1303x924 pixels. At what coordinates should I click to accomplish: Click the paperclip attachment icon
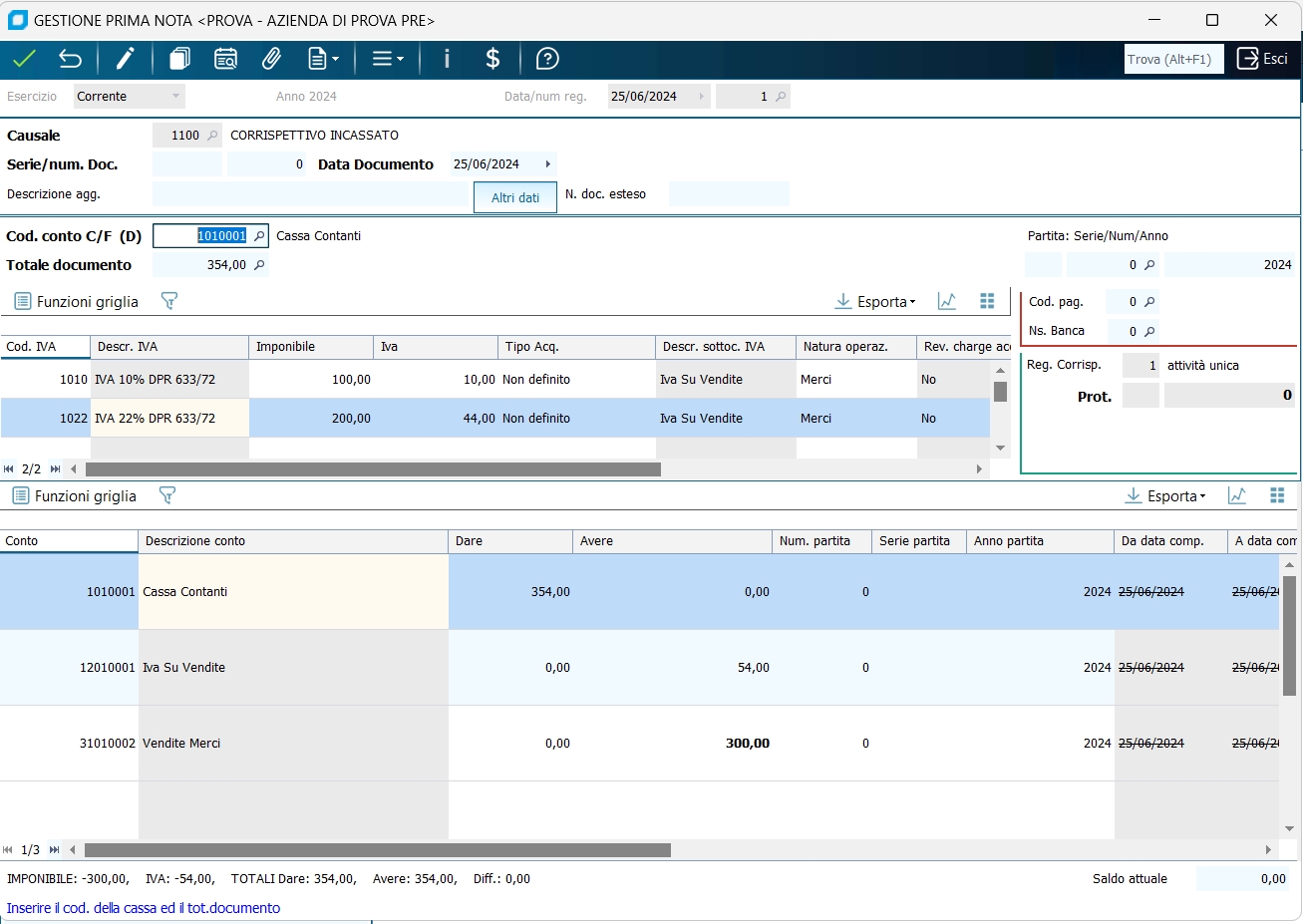271,59
